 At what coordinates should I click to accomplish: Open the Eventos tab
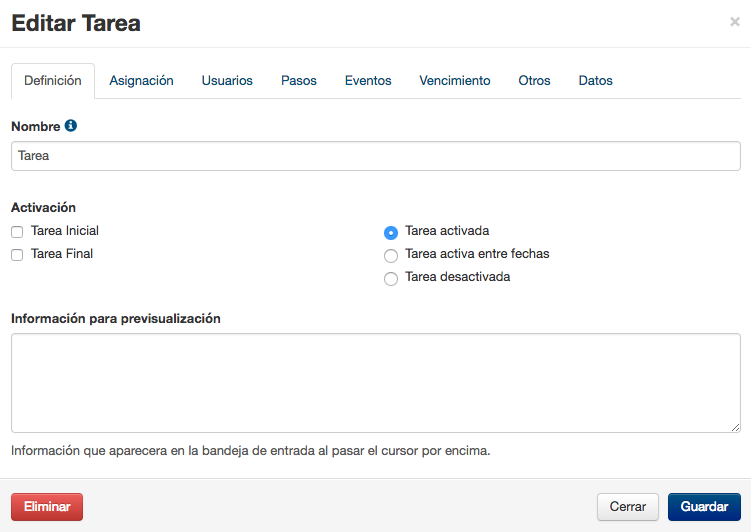368,80
